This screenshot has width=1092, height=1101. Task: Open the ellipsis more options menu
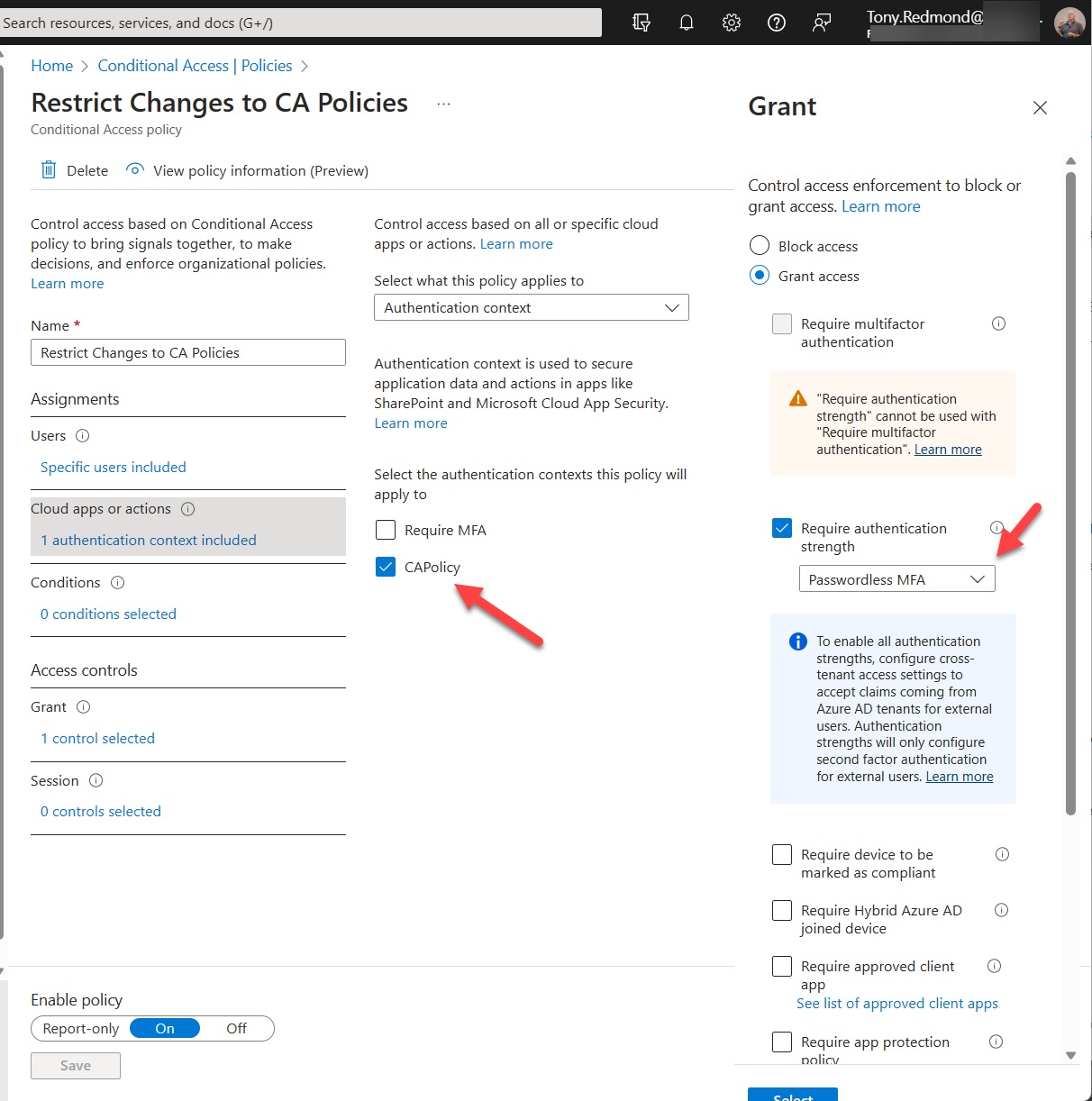[x=443, y=104]
